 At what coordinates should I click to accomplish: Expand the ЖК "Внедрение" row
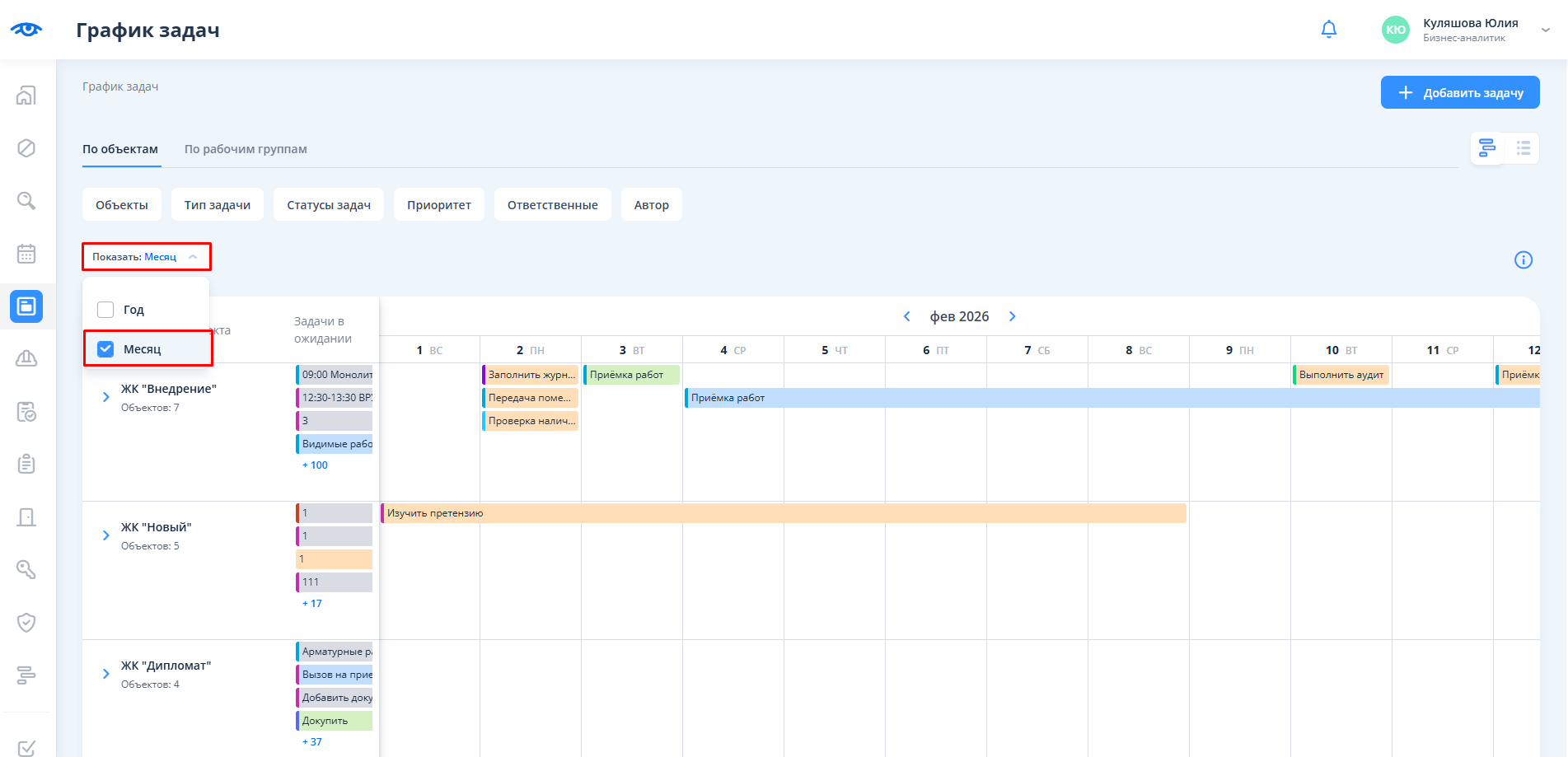tap(105, 397)
